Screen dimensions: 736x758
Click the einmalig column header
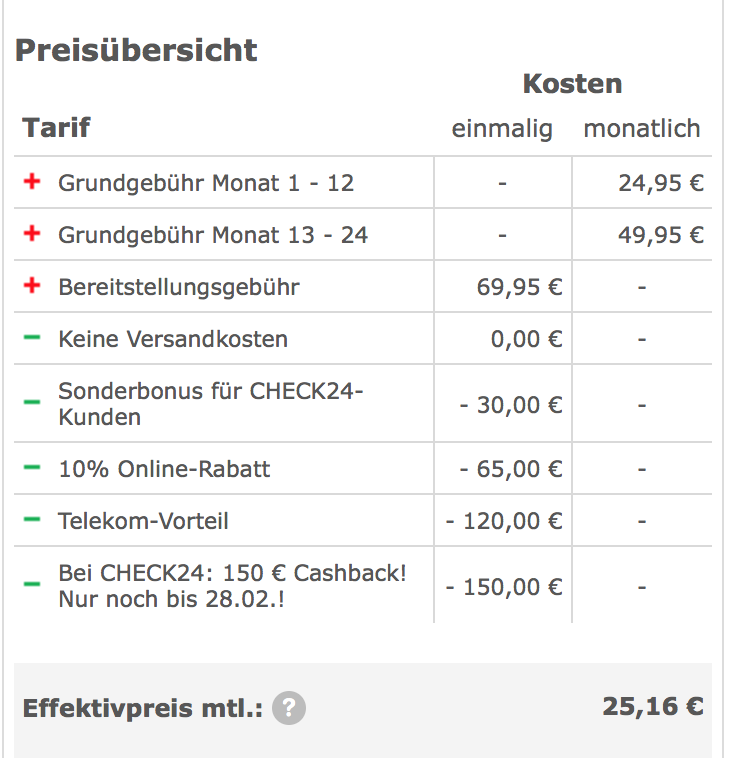[502, 129]
